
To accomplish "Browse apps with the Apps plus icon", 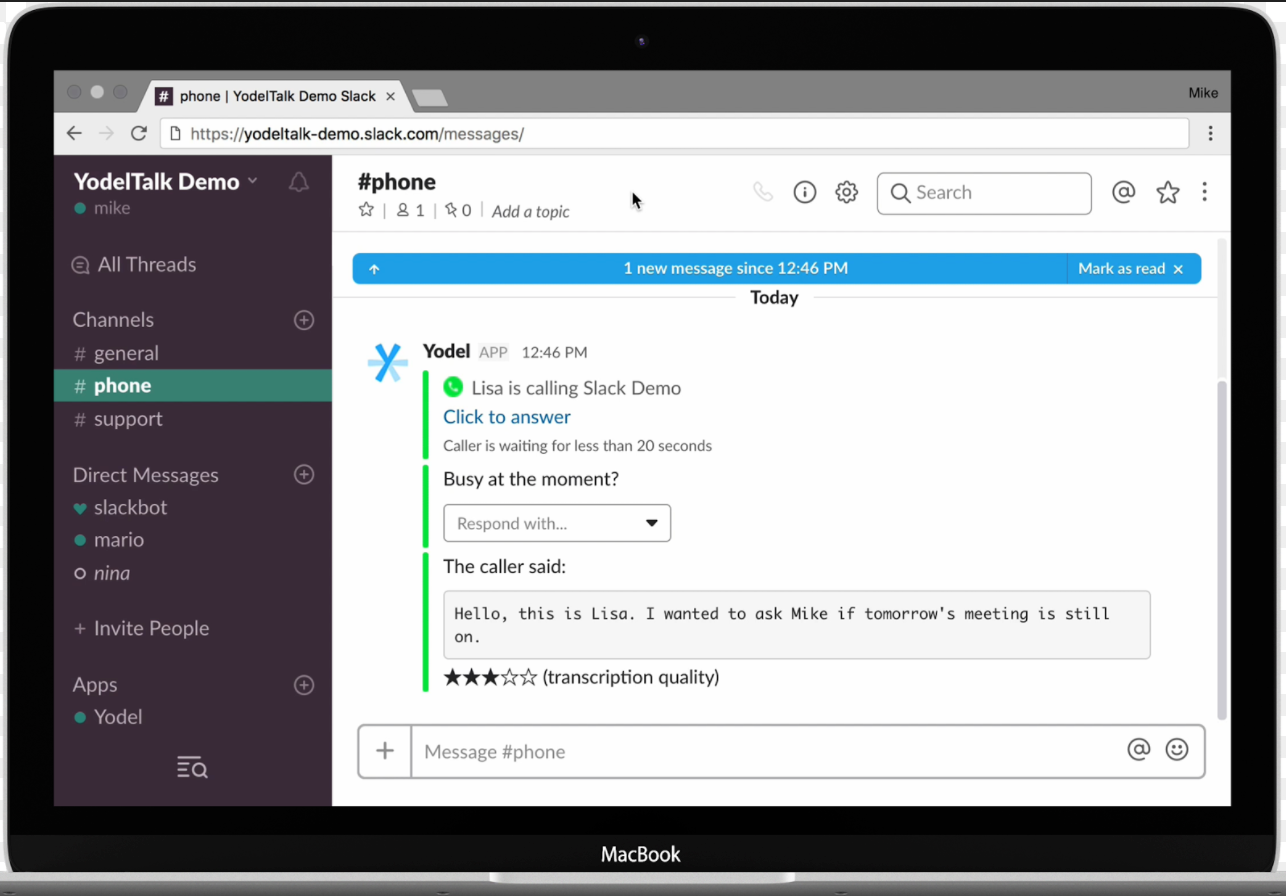I will 304,685.
